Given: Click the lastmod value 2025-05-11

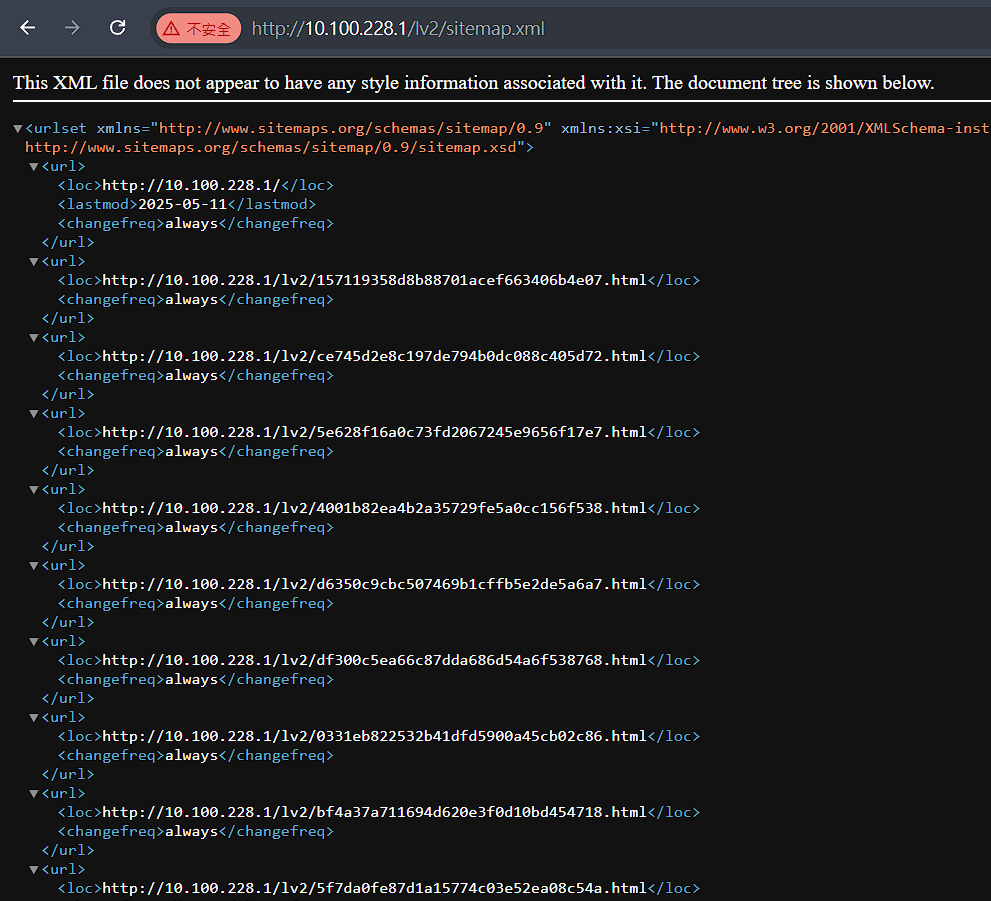Looking at the screenshot, I should (183, 204).
